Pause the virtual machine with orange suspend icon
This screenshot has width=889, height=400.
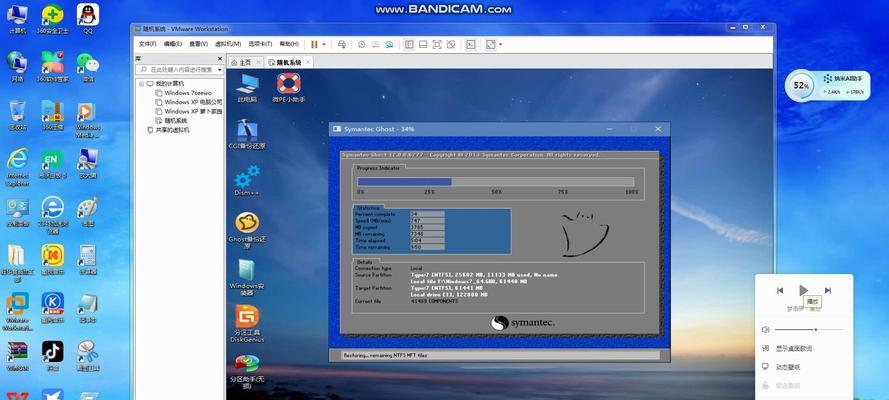click(x=314, y=44)
